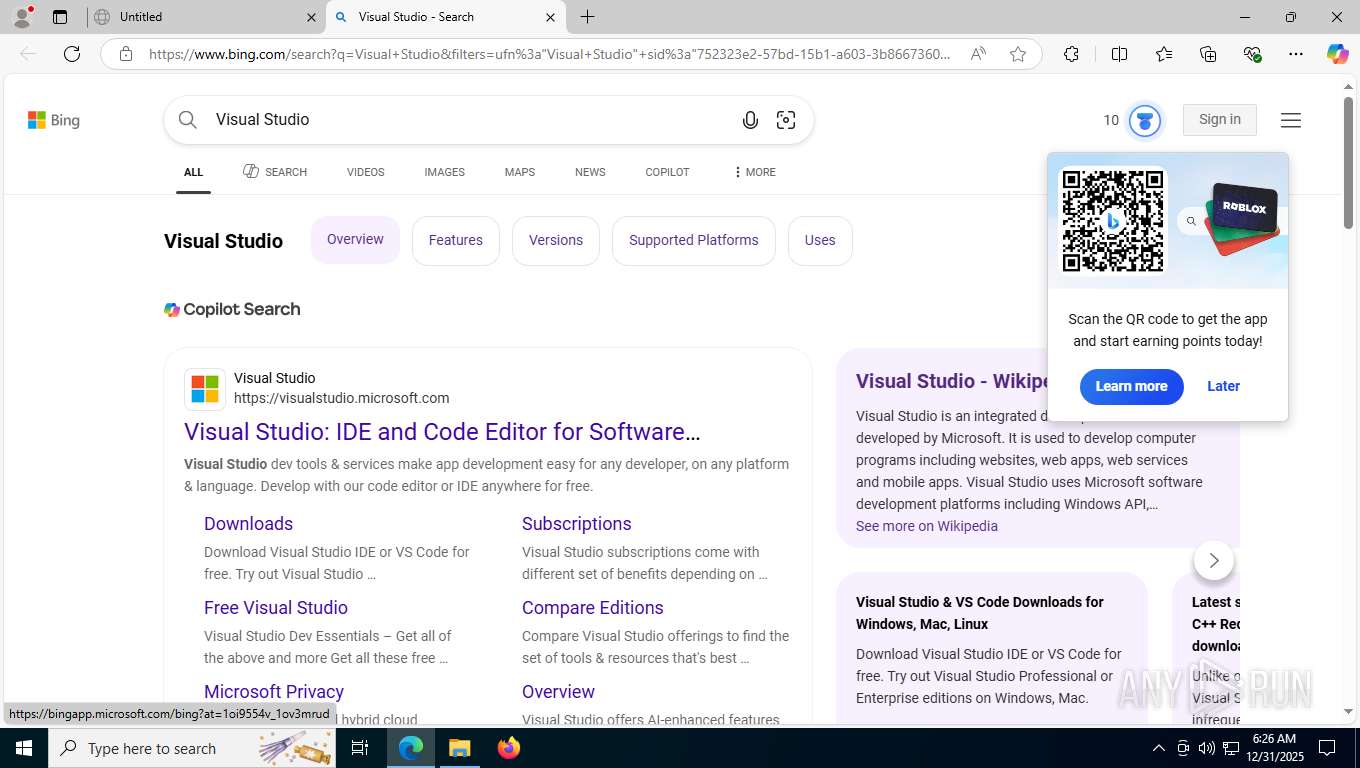This screenshot has width=1360, height=768.
Task: Open the Overview sublink under Compare Editions
Action: pos(558,692)
